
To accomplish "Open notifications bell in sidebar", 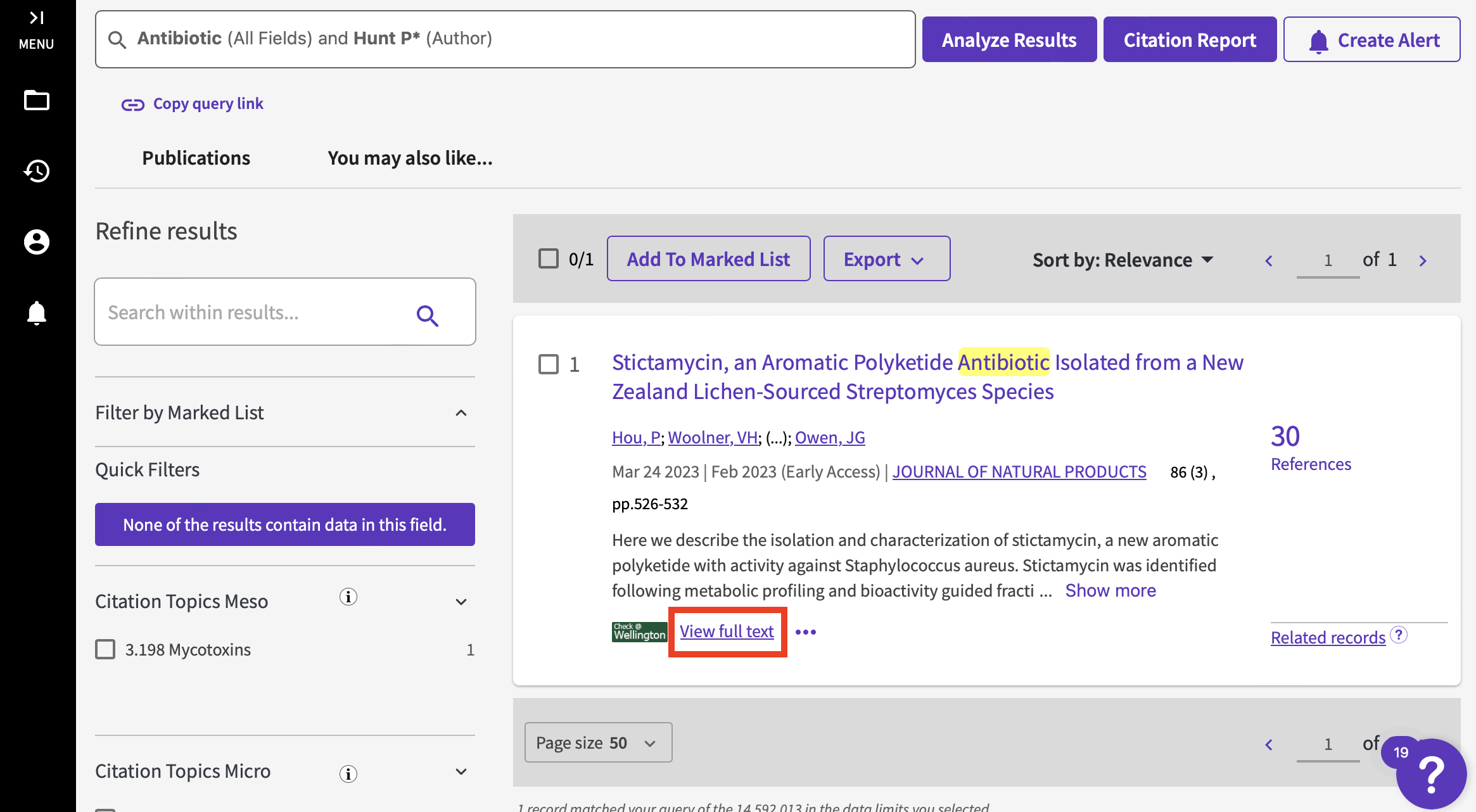I will [37, 312].
